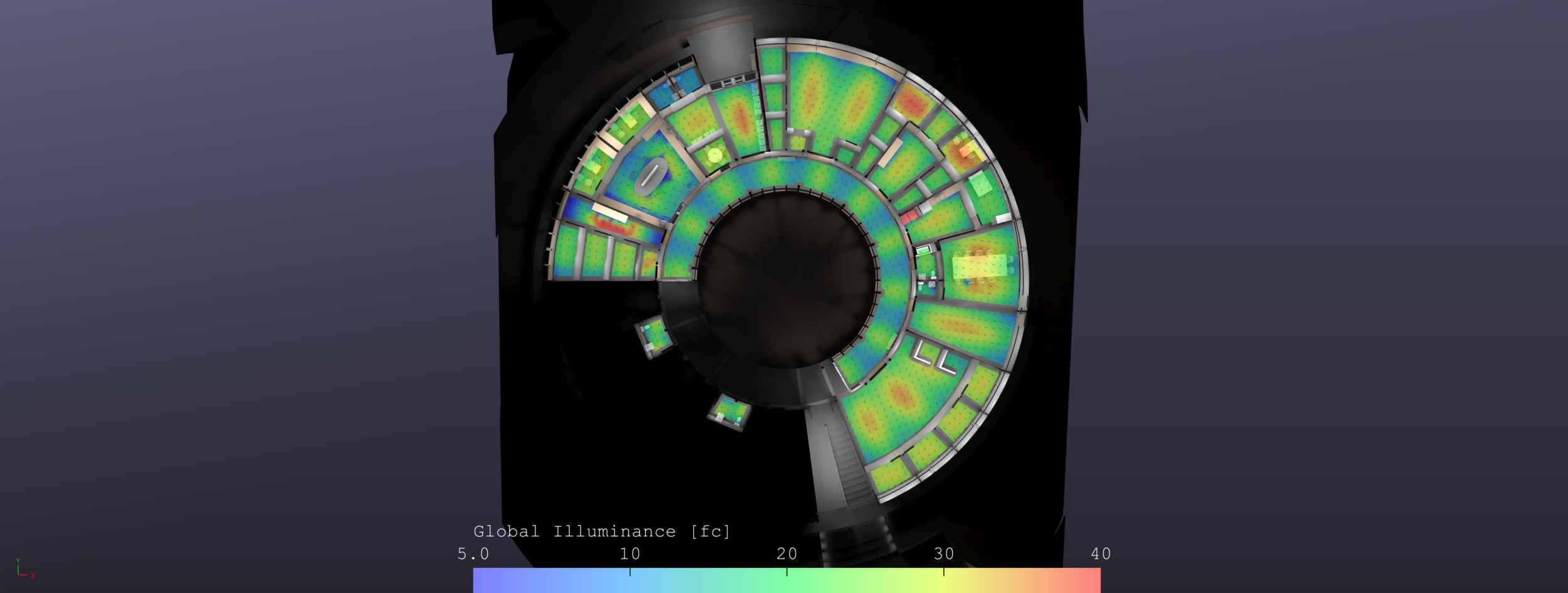The width and height of the screenshot is (1568, 593).
Task: Click the oval conference table in the floor plan
Action: [650, 175]
